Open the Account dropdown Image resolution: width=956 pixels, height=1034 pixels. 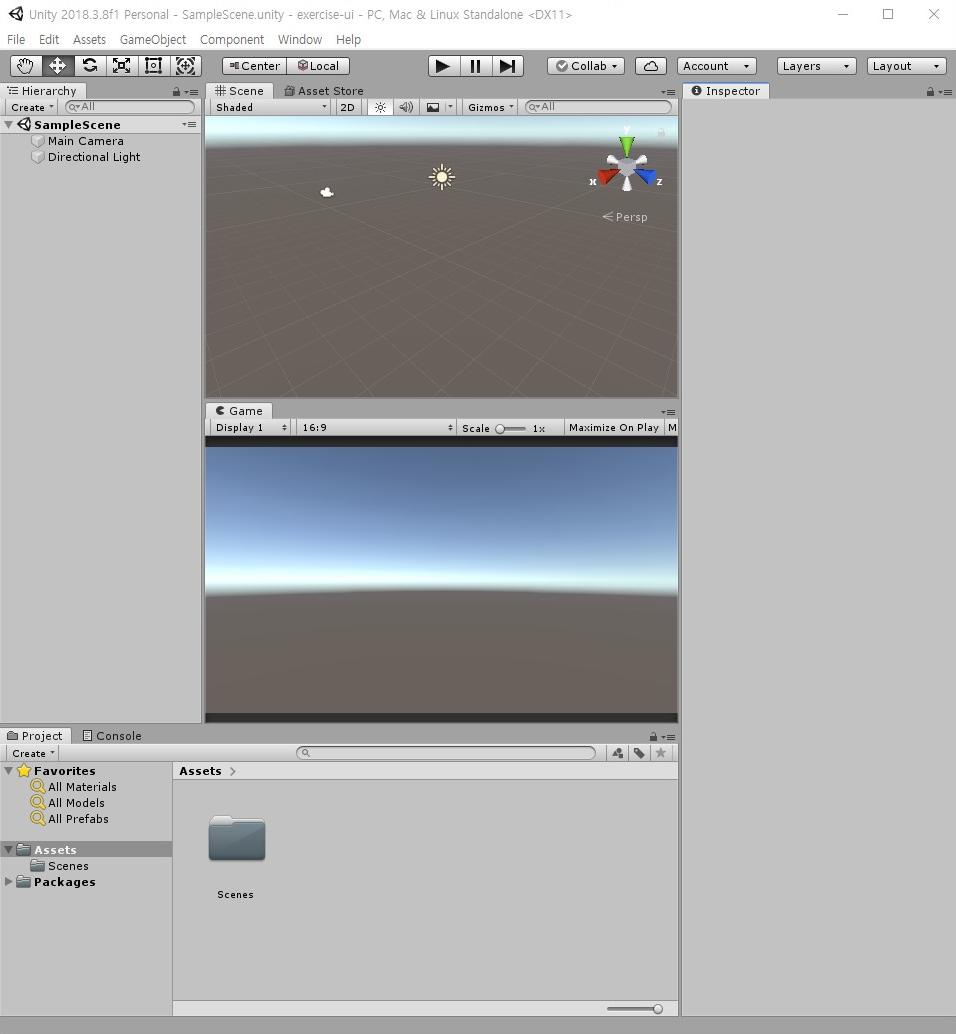(717, 66)
